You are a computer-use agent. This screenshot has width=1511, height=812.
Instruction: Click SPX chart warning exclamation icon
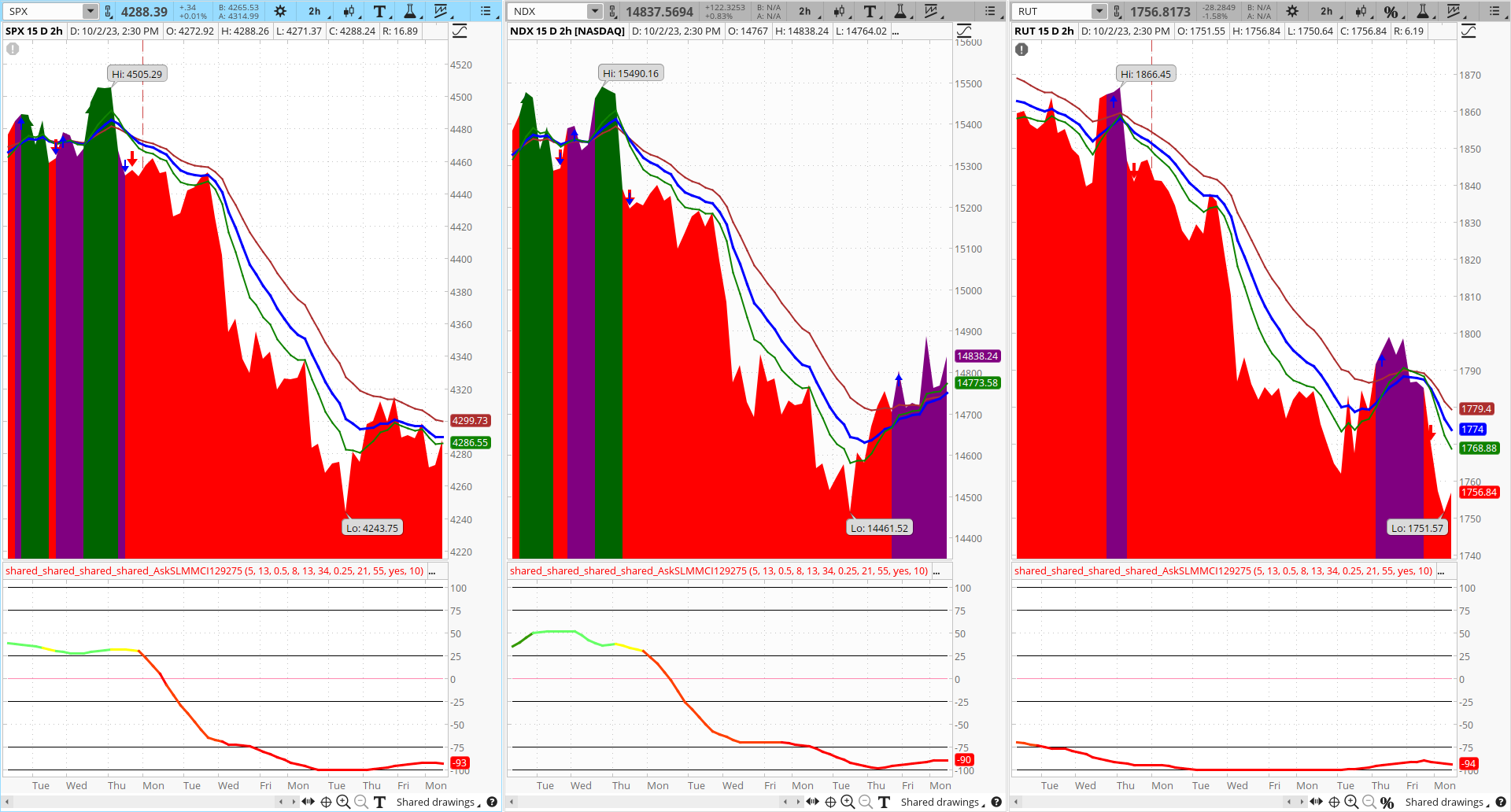[13, 49]
